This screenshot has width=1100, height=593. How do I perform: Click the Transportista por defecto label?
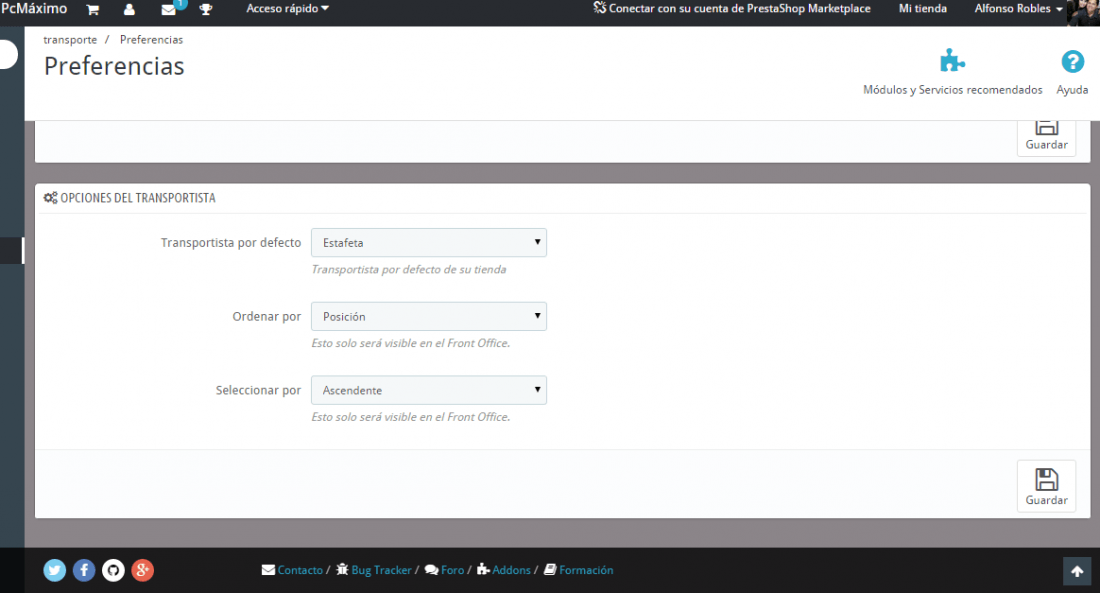click(x=231, y=242)
